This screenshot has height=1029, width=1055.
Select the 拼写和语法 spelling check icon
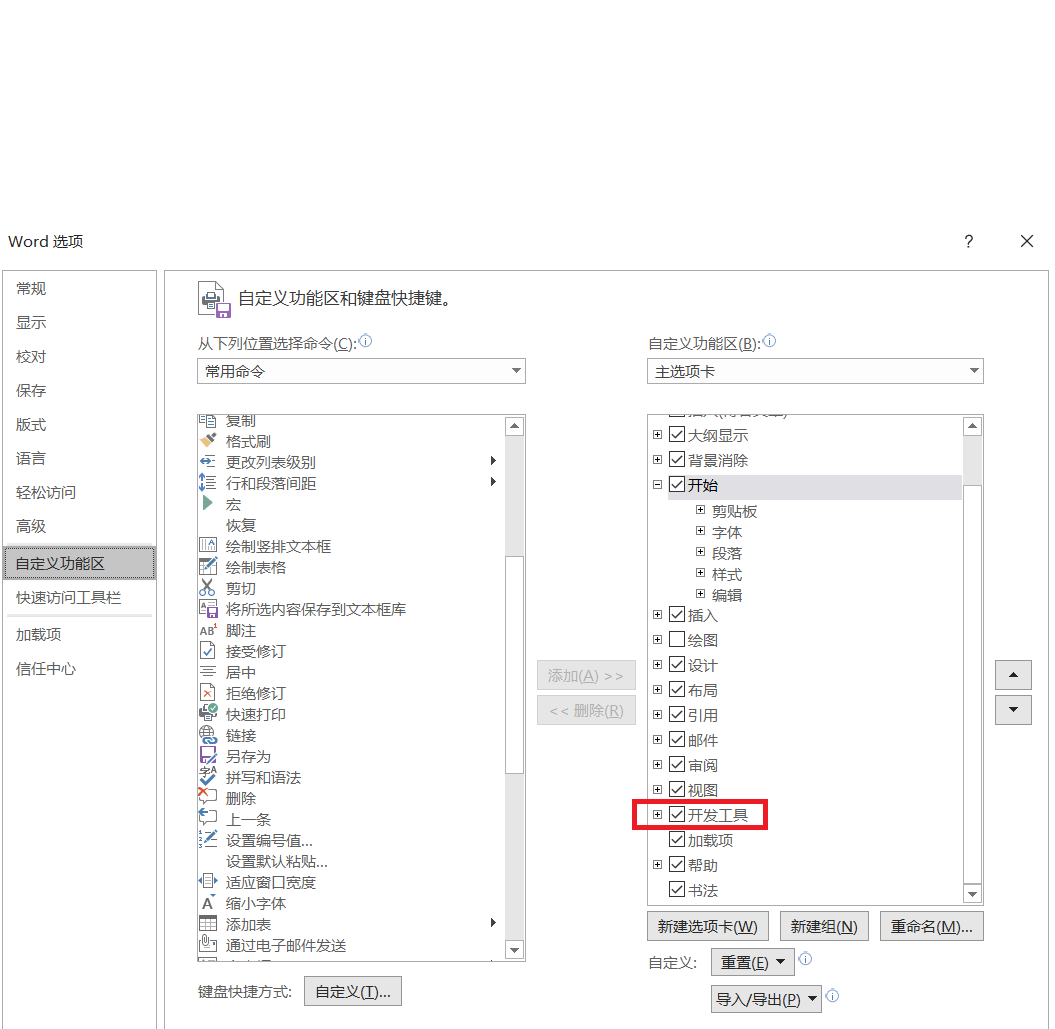[x=208, y=777]
